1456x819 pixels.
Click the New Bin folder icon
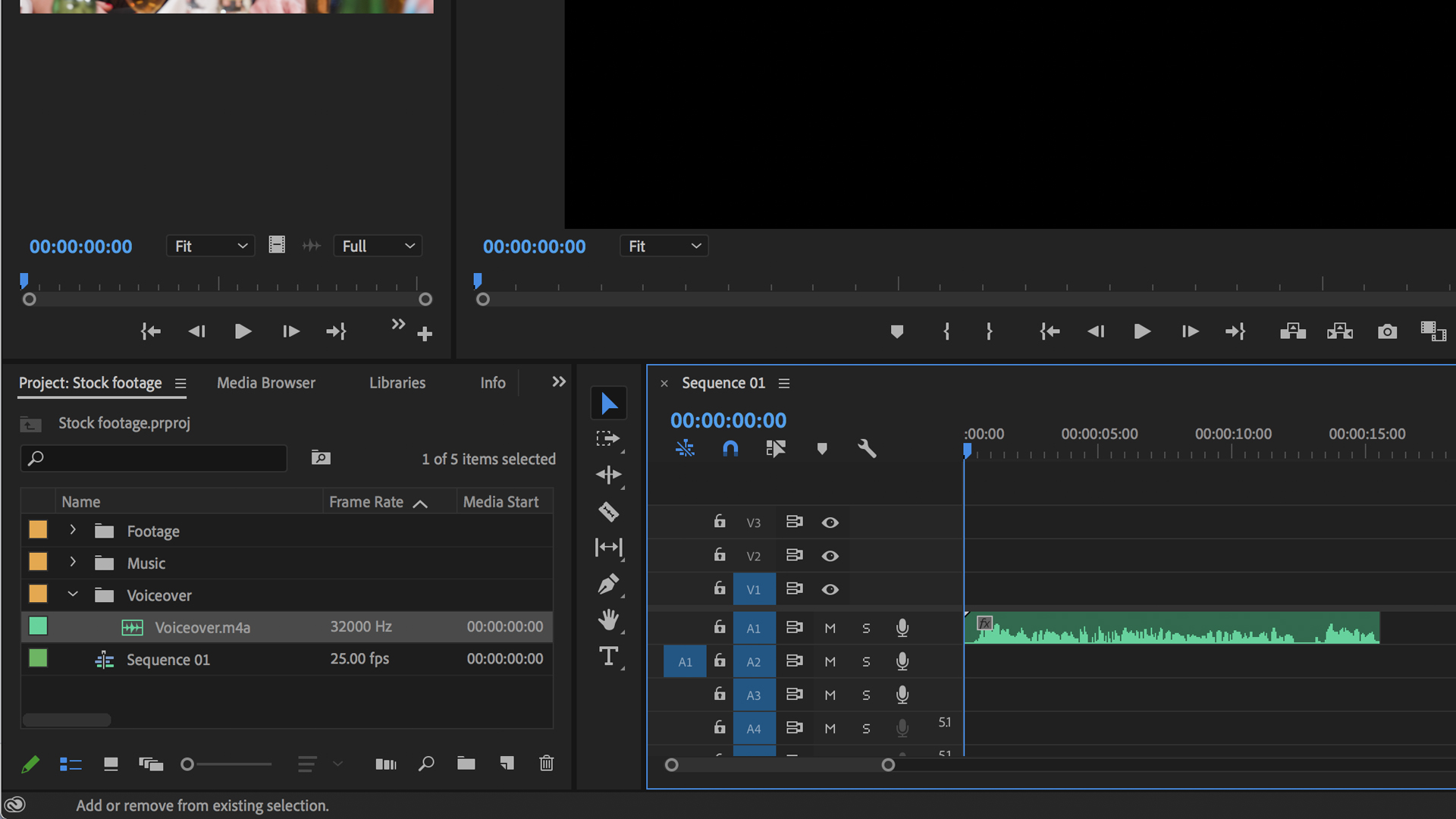(466, 764)
